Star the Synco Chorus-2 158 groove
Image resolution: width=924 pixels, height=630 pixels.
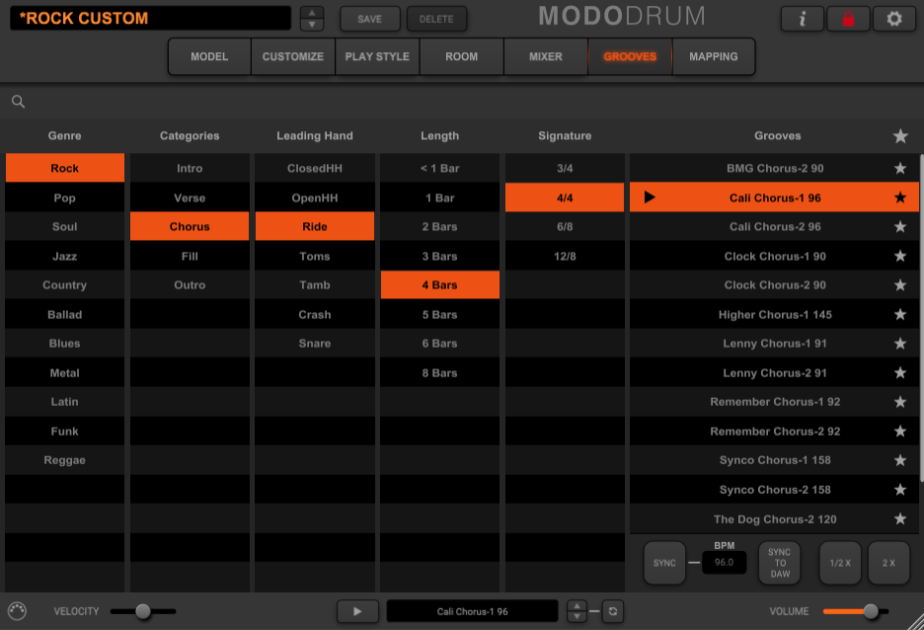900,490
